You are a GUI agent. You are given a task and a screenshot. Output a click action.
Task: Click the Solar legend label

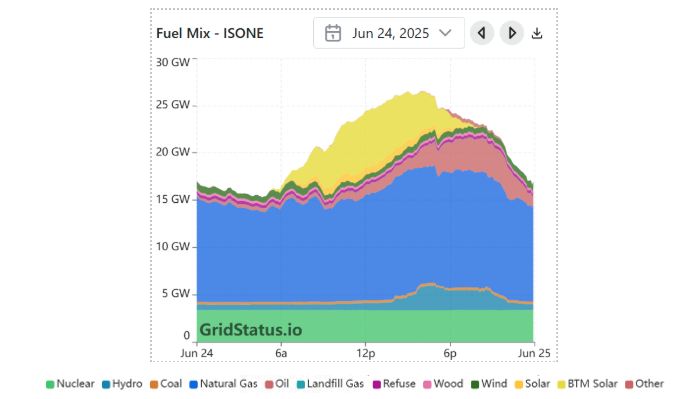(x=537, y=384)
